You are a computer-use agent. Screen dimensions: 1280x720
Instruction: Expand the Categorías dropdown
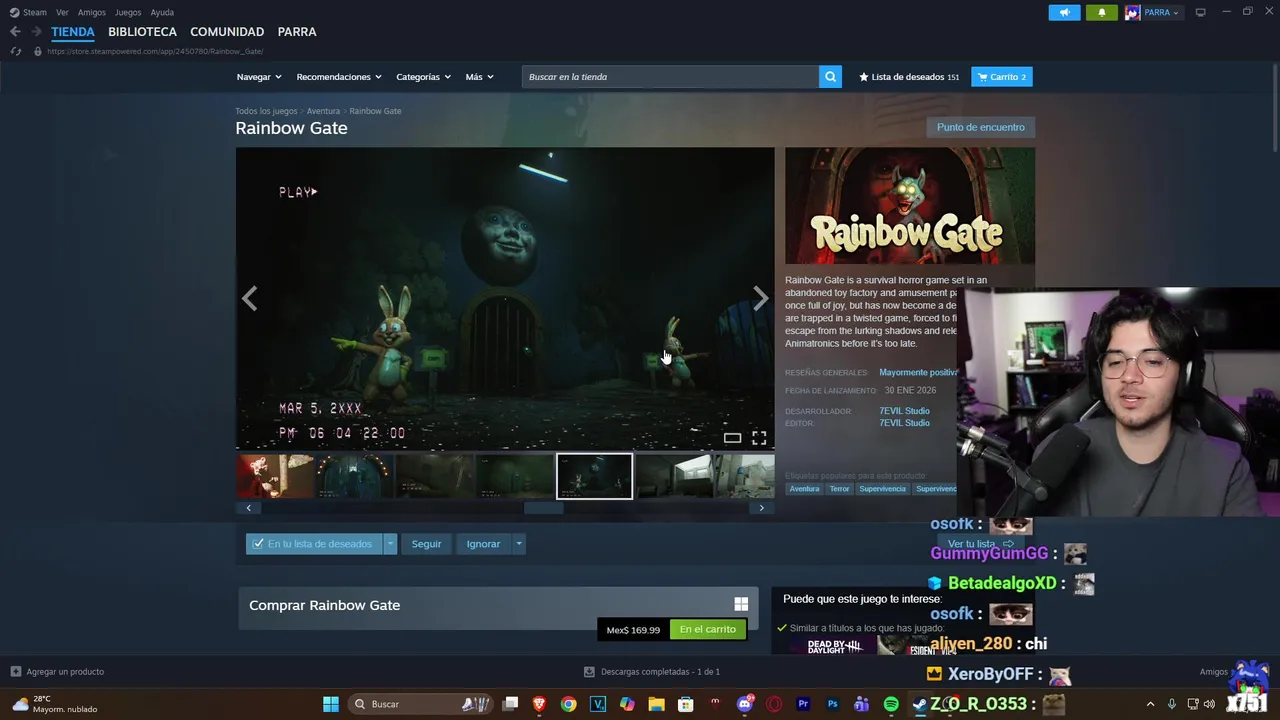[x=423, y=77]
